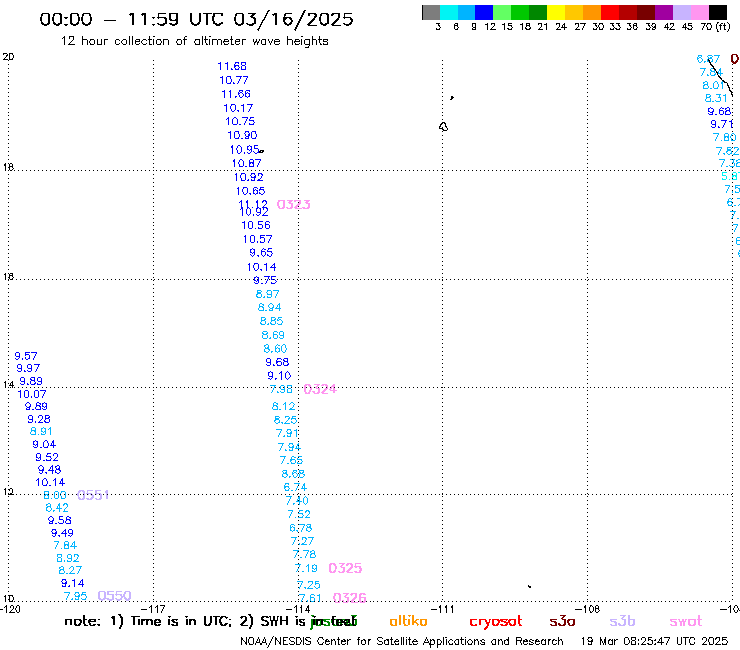
Task: Click the wave height value 8.60
Action: pos(275,349)
